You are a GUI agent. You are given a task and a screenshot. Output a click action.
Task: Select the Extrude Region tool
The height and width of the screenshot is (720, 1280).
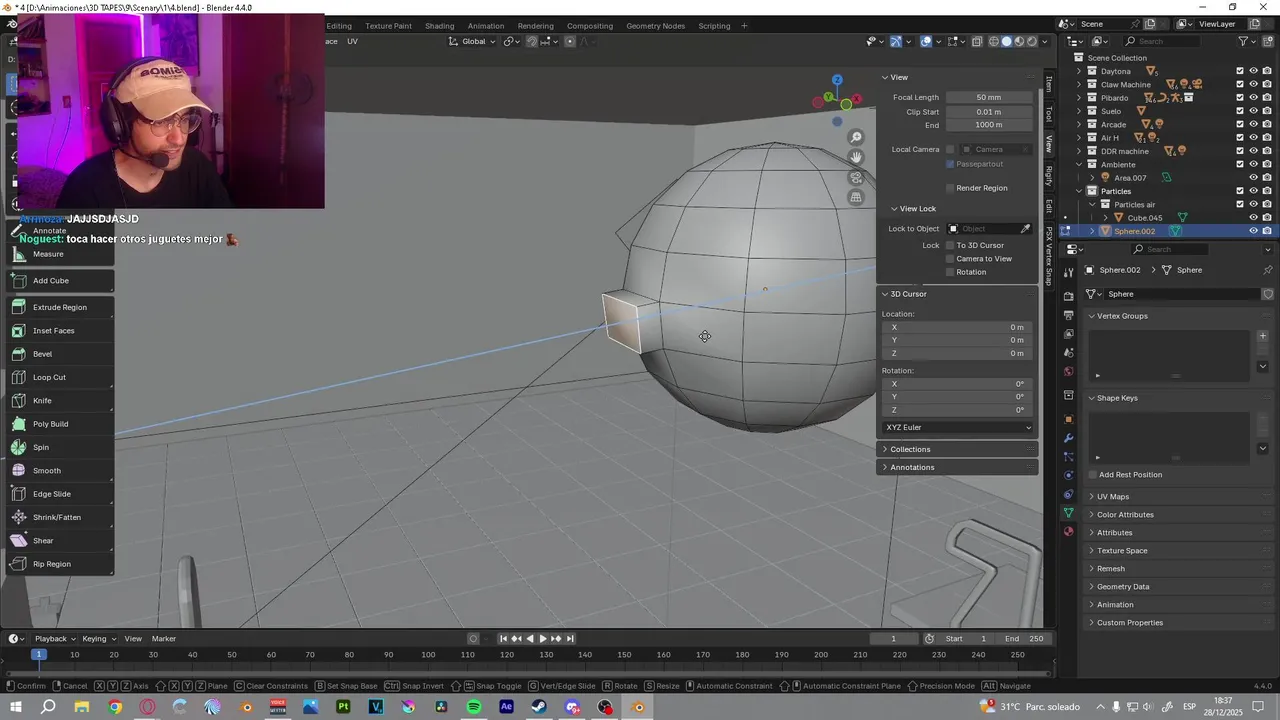(x=59, y=307)
